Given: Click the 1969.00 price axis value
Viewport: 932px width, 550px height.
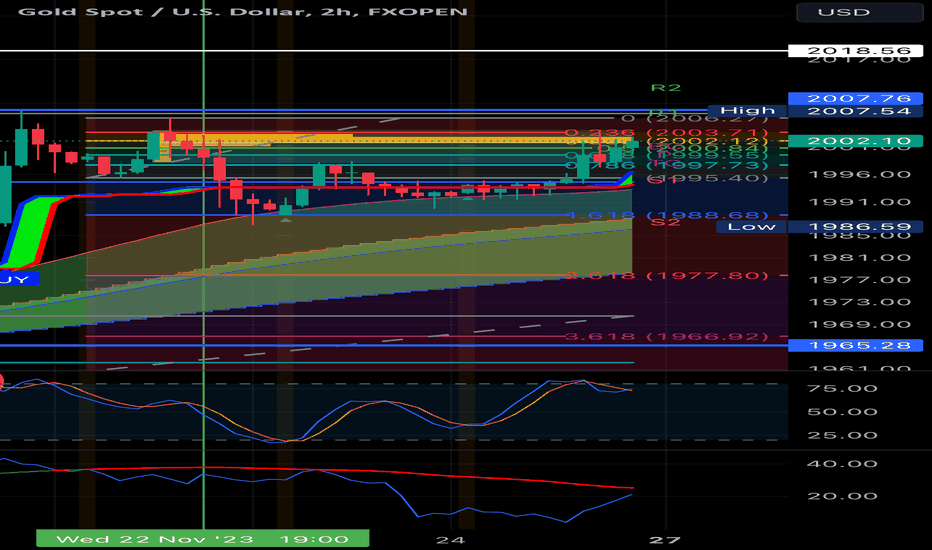Looking at the screenshot, I should coord(859,325).
